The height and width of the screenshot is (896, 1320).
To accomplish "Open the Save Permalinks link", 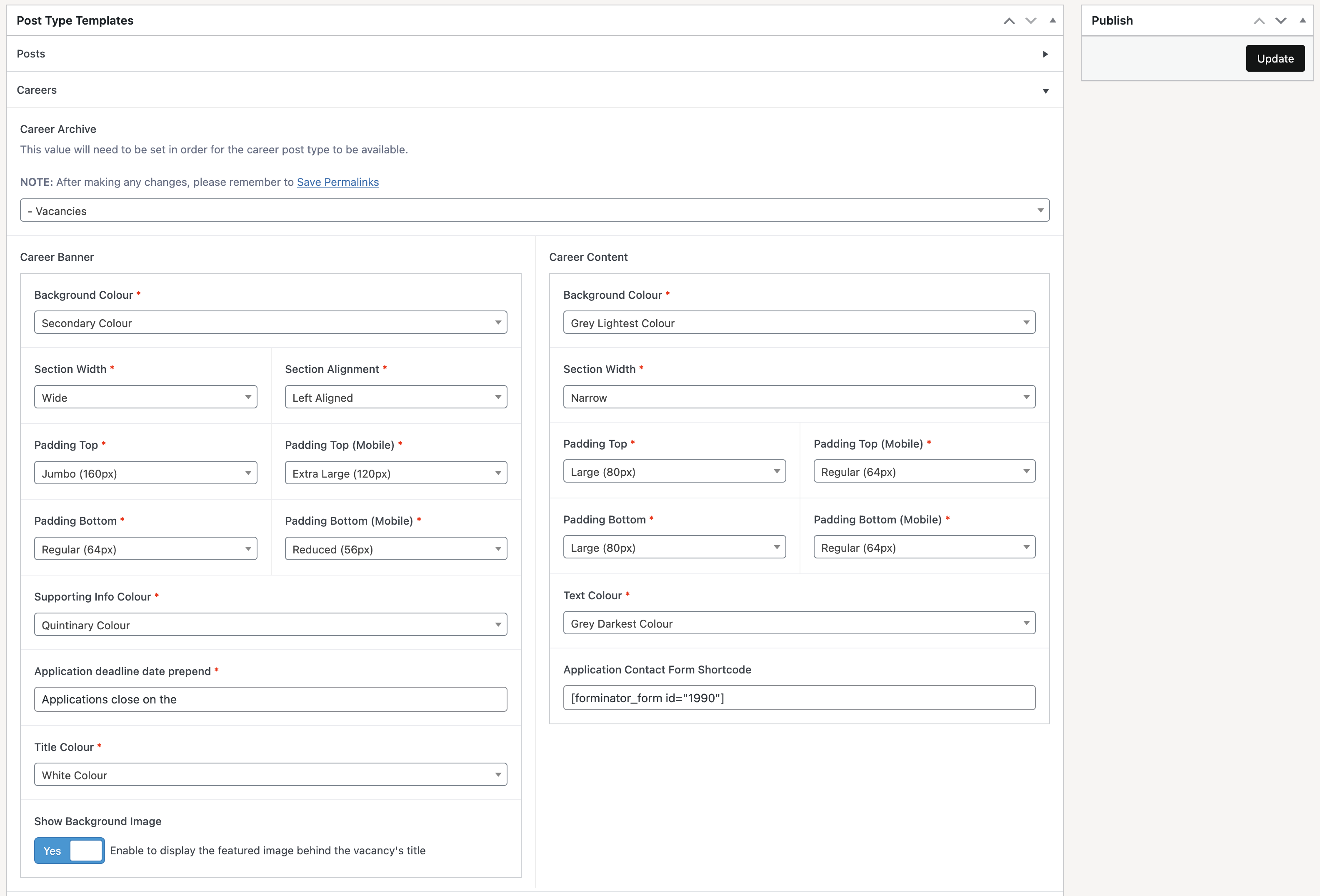I will tap(337, 182).
